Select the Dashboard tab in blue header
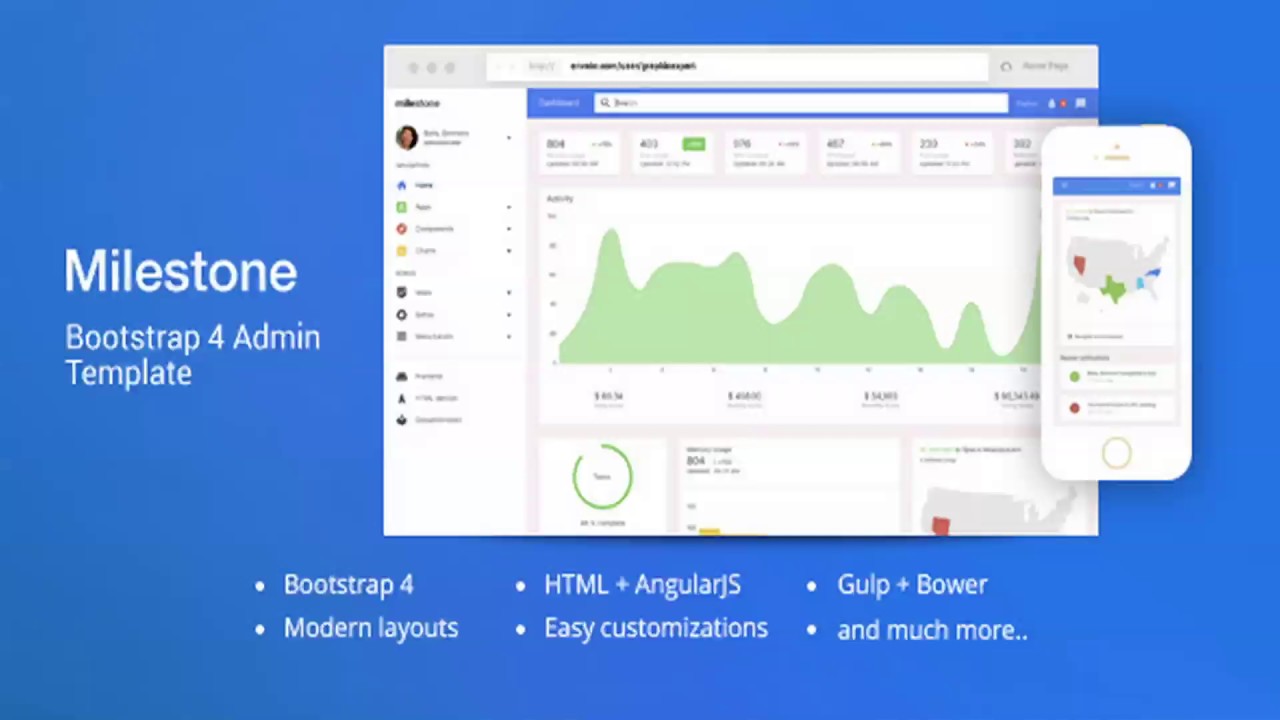Image resolution: width=1280 pixels, height=720 pixels. pos(558,103)
